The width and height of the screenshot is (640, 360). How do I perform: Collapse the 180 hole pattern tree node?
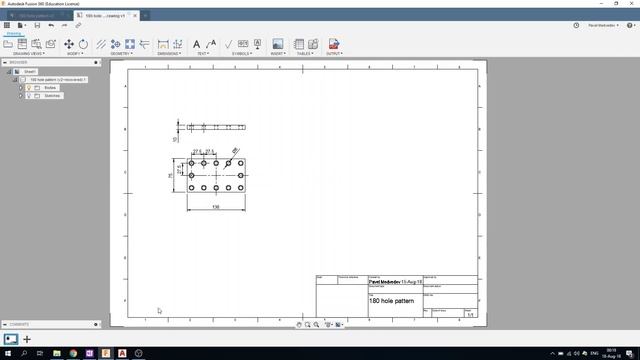[x=15, y=80]
